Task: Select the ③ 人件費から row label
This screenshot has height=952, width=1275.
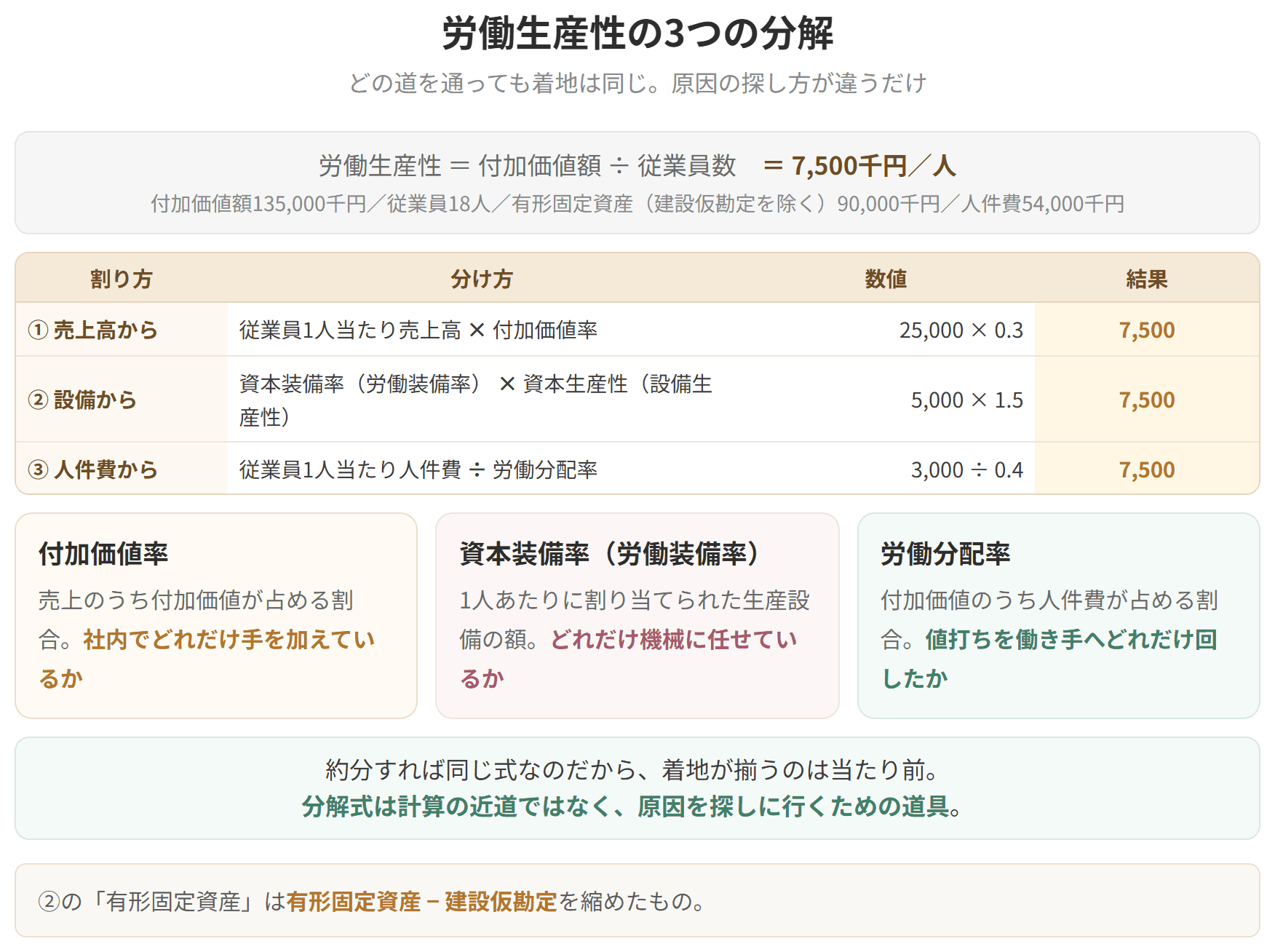Action: point(92,469)
